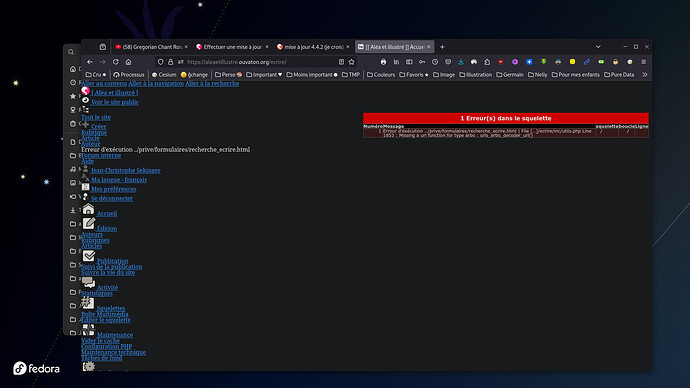Open the Important bookmarks folder
This screenshot has width=690, height=388.
[264, 75]
